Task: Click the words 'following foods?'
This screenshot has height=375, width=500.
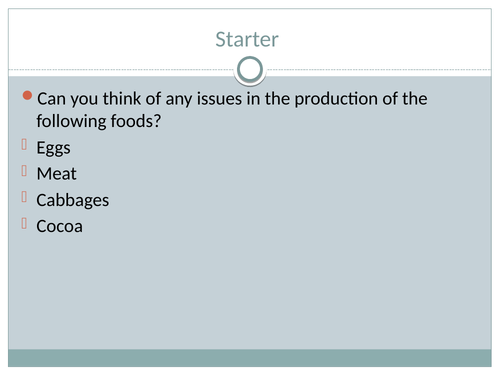Action: pos(99,121)
